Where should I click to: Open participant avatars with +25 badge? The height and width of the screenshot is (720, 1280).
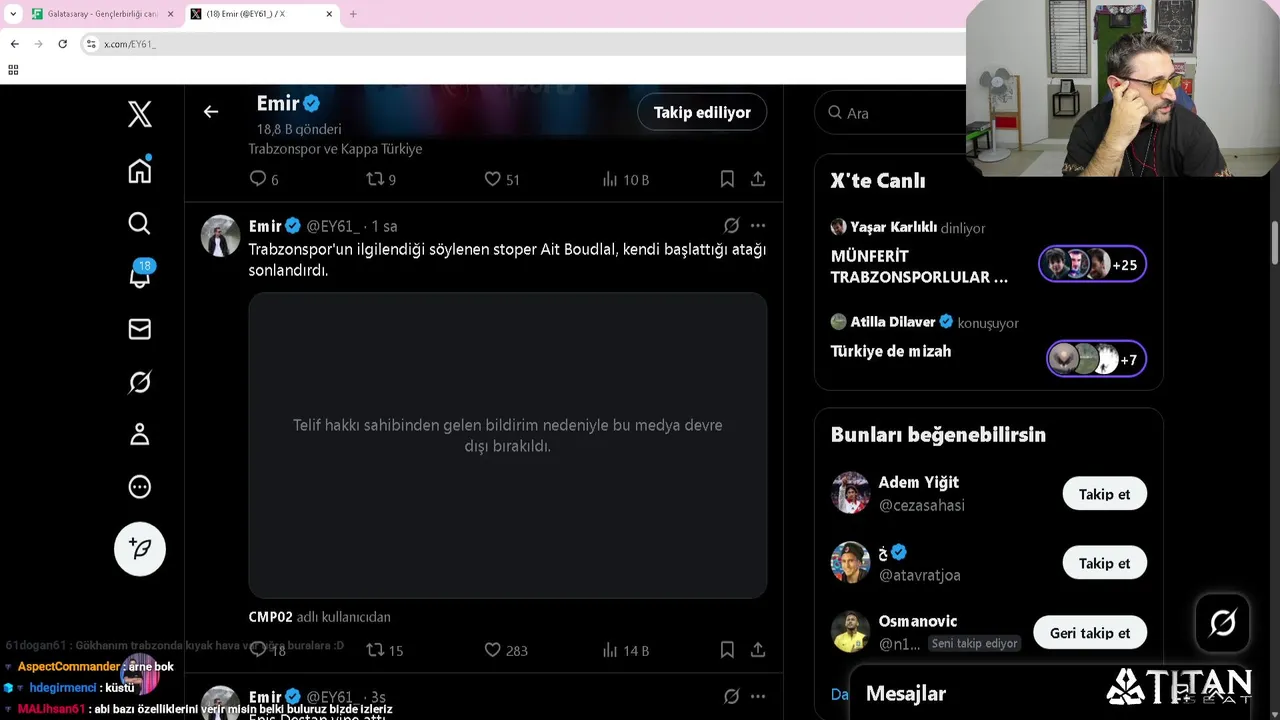pyautogui.click(x=1092, y=264)
